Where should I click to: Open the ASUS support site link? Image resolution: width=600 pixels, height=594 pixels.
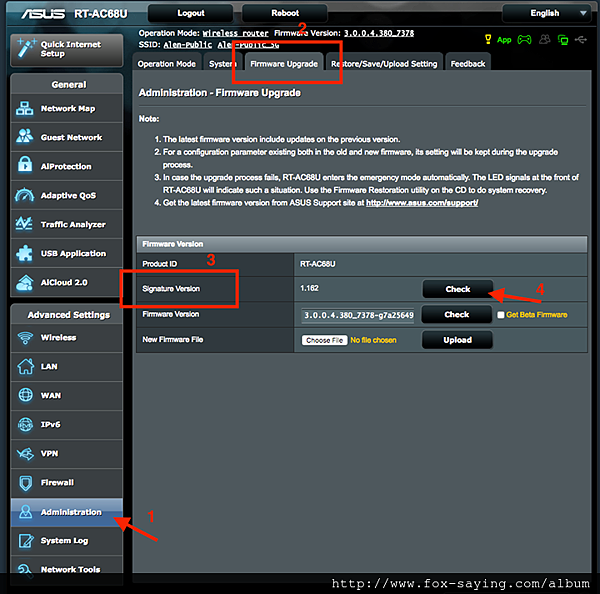pyautogui.click(x=422, y=203)
